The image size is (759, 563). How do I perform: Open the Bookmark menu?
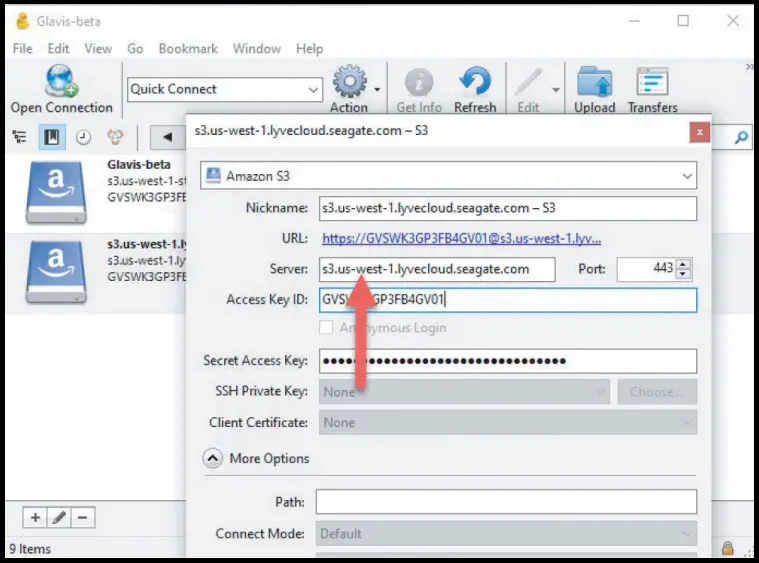point(188,48)
